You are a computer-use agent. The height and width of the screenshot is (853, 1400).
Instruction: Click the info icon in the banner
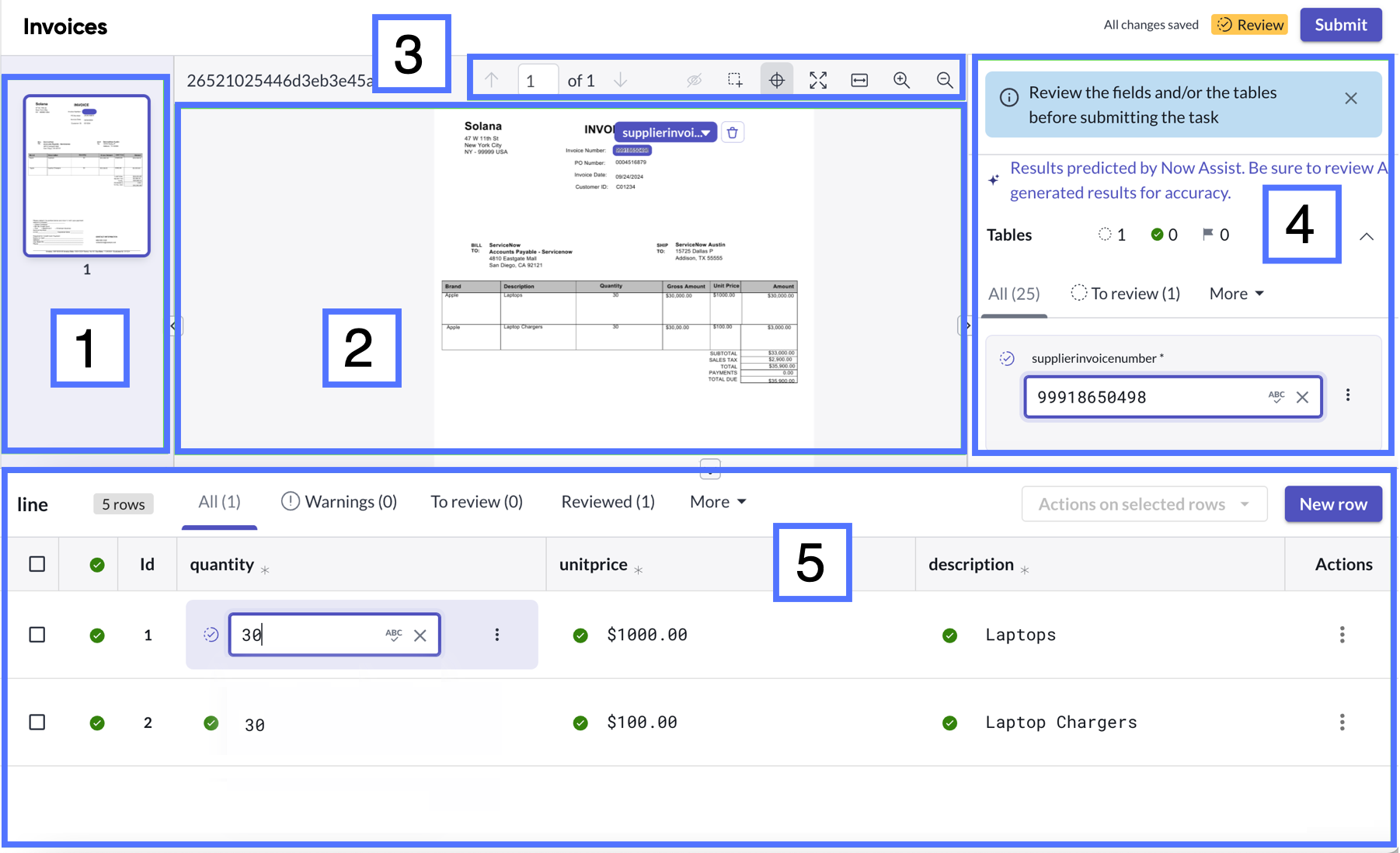pos(1008,98)
